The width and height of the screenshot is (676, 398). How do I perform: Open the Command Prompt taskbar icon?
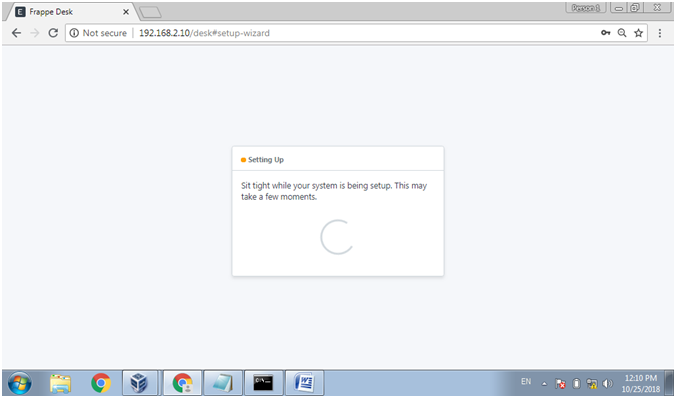(263, 383)
